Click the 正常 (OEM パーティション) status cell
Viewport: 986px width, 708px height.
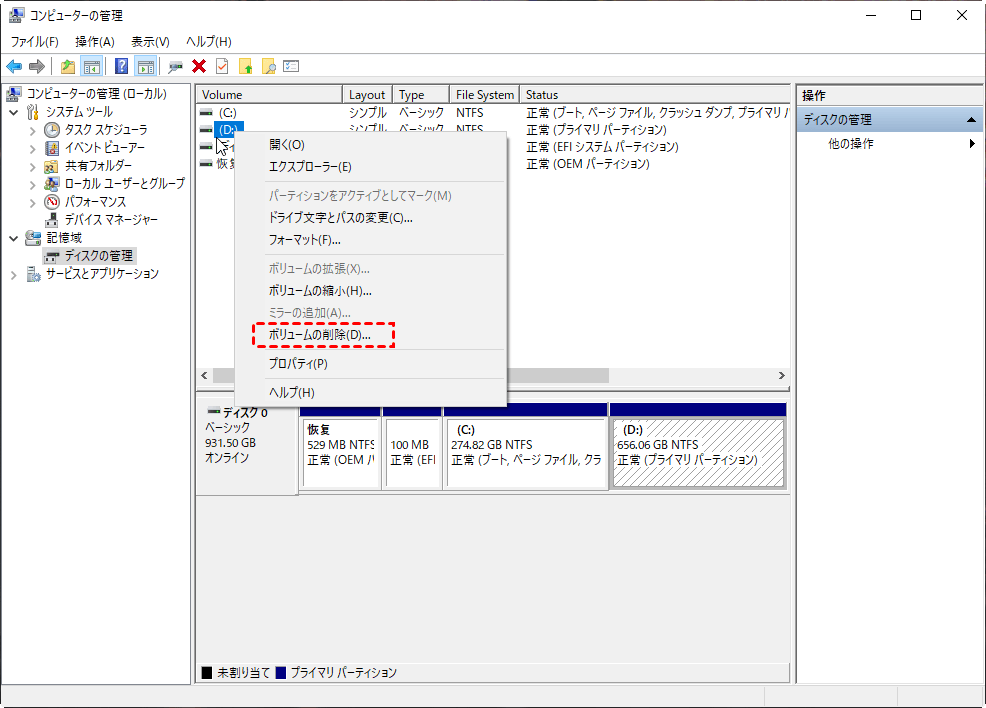click(587, 163)
